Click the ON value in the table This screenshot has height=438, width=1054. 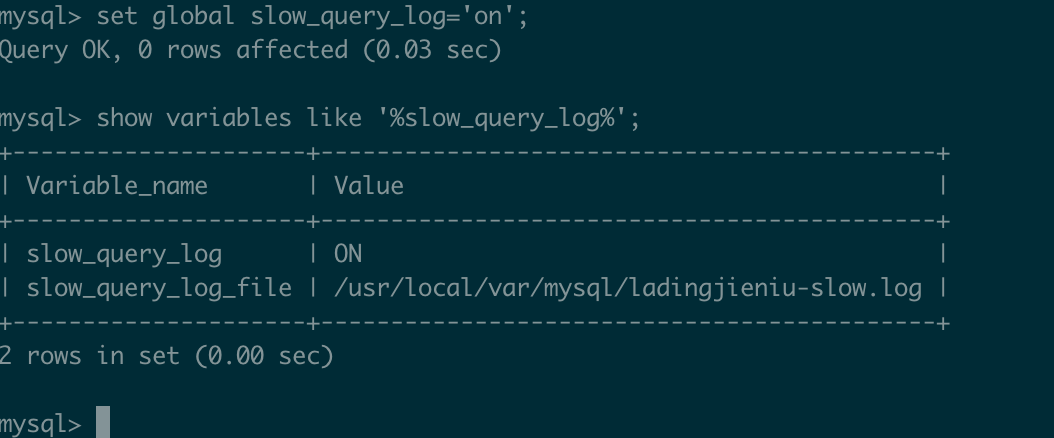(348, 254)
